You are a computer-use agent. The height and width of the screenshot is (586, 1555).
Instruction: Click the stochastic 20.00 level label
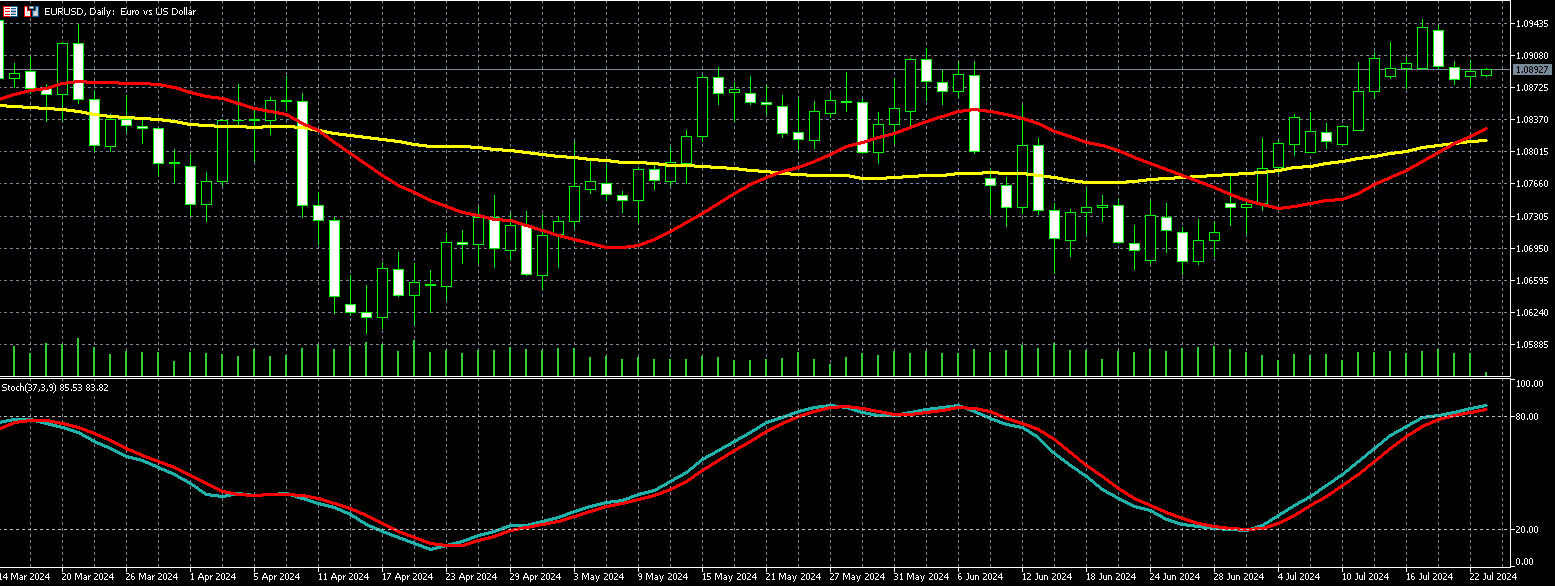tap(1528, 530)
